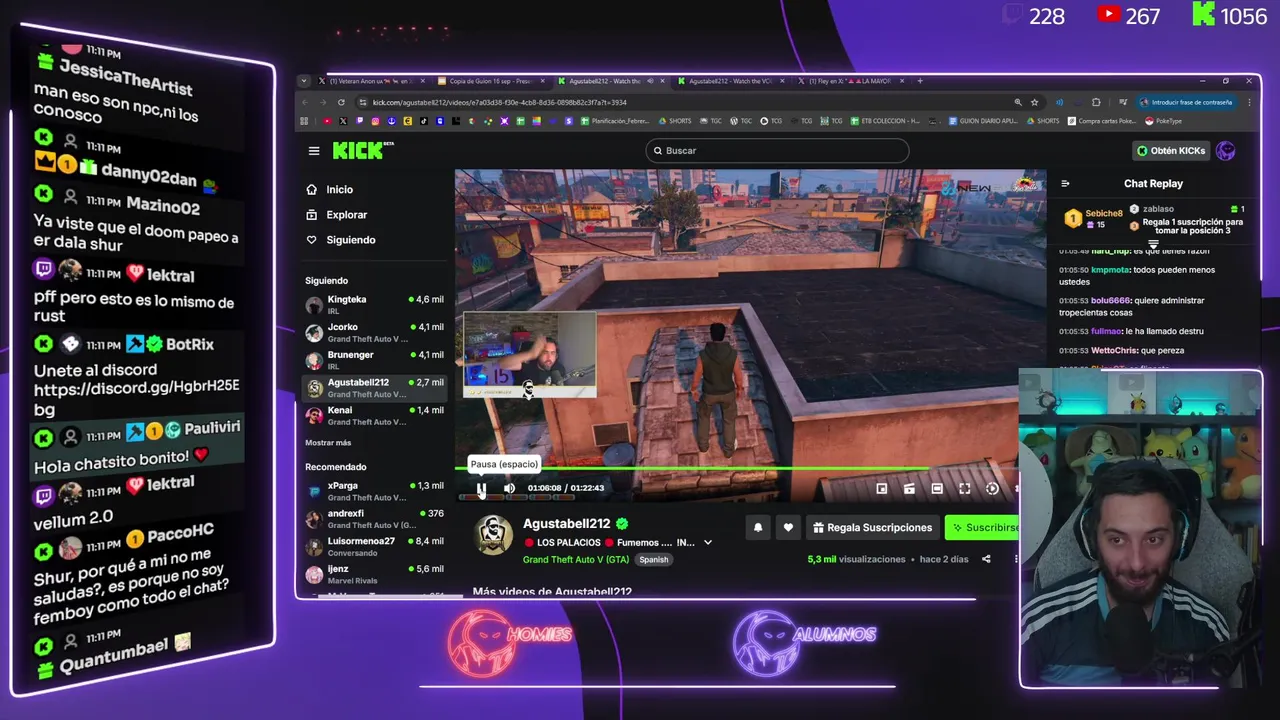This screenshot has height=720, width=1280.
Task: Open recommended channel xParga
Action: point(375,491)
